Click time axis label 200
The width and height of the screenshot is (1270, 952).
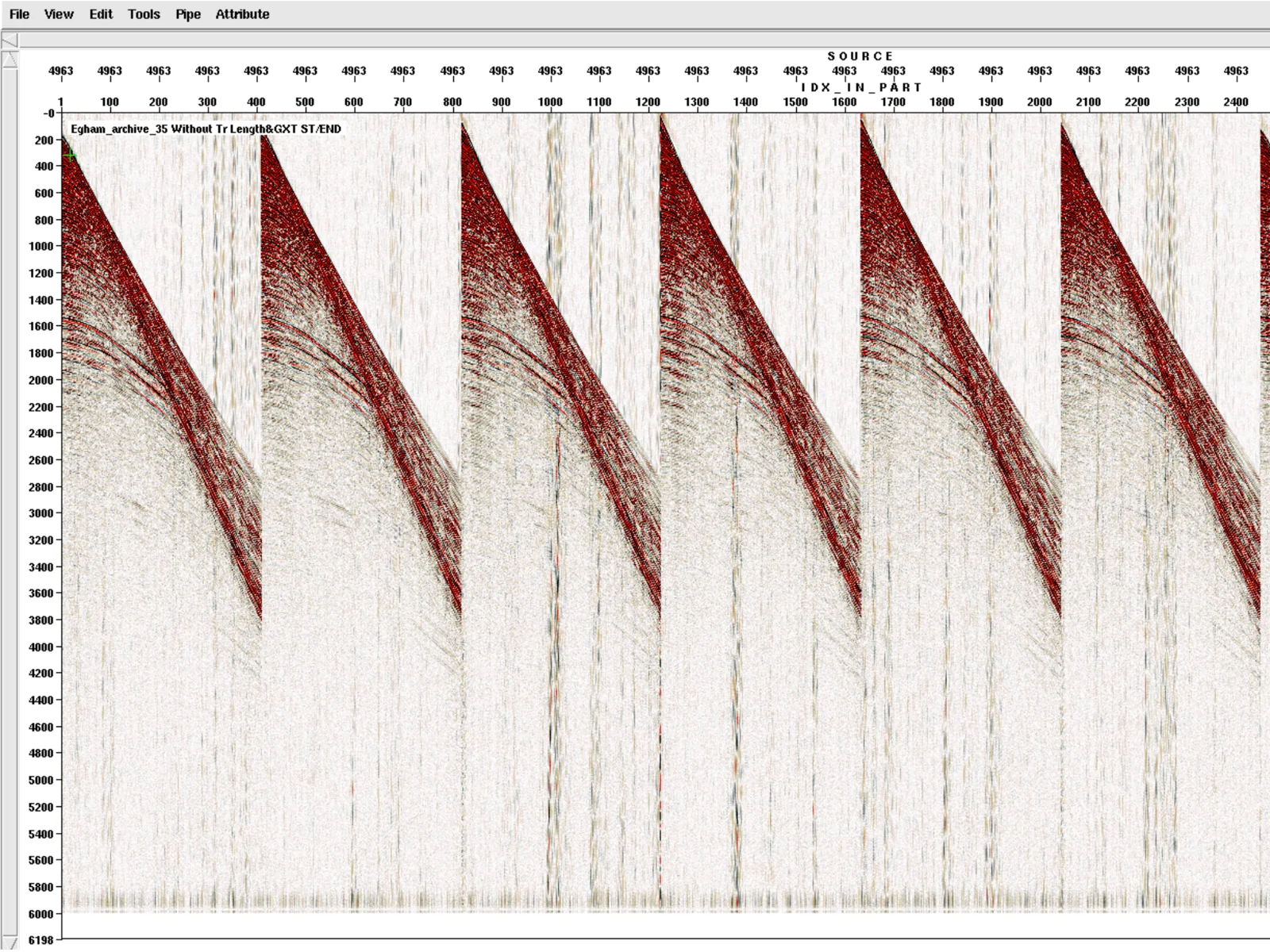click(44, 140)
